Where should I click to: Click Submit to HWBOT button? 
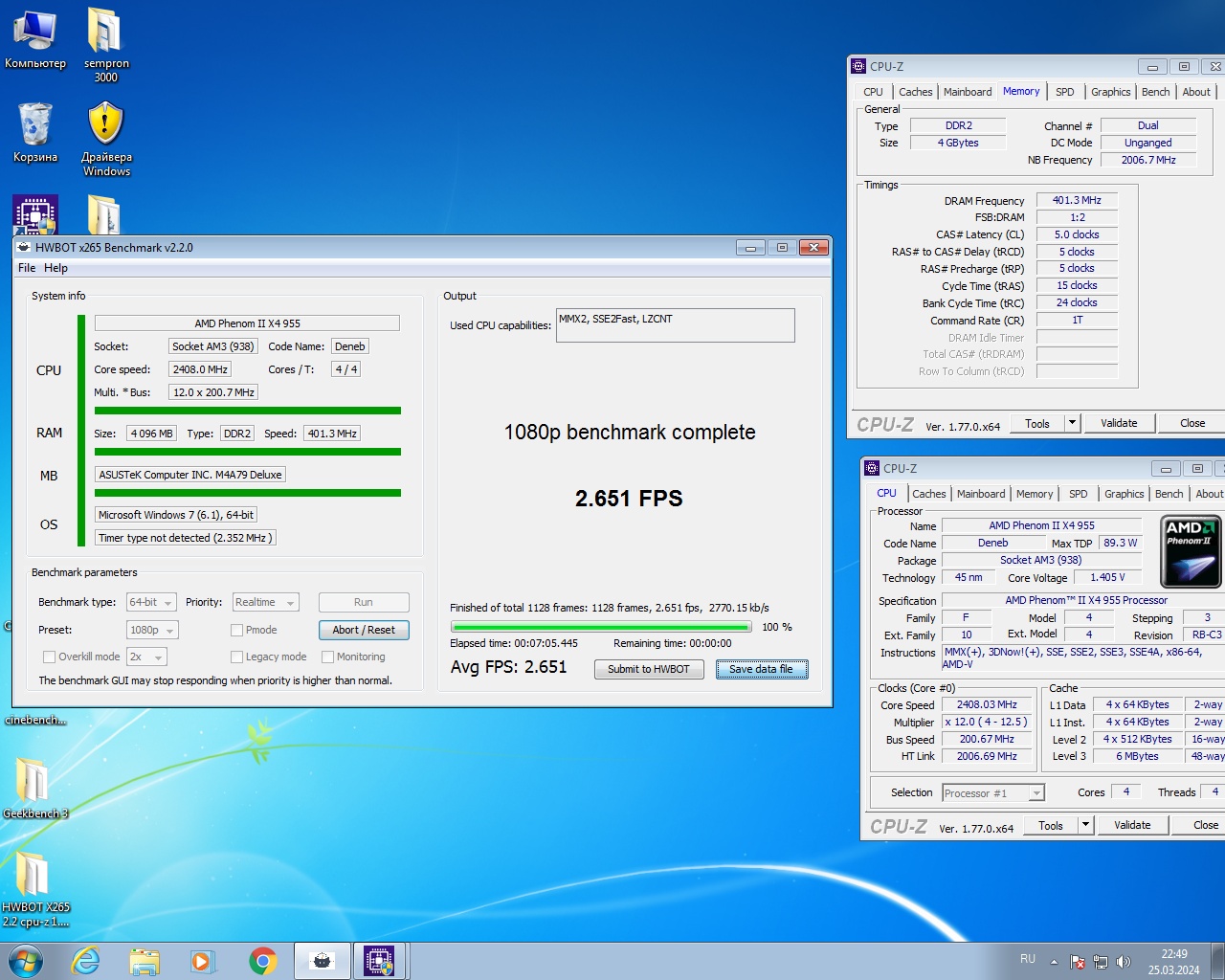[649, 669]
